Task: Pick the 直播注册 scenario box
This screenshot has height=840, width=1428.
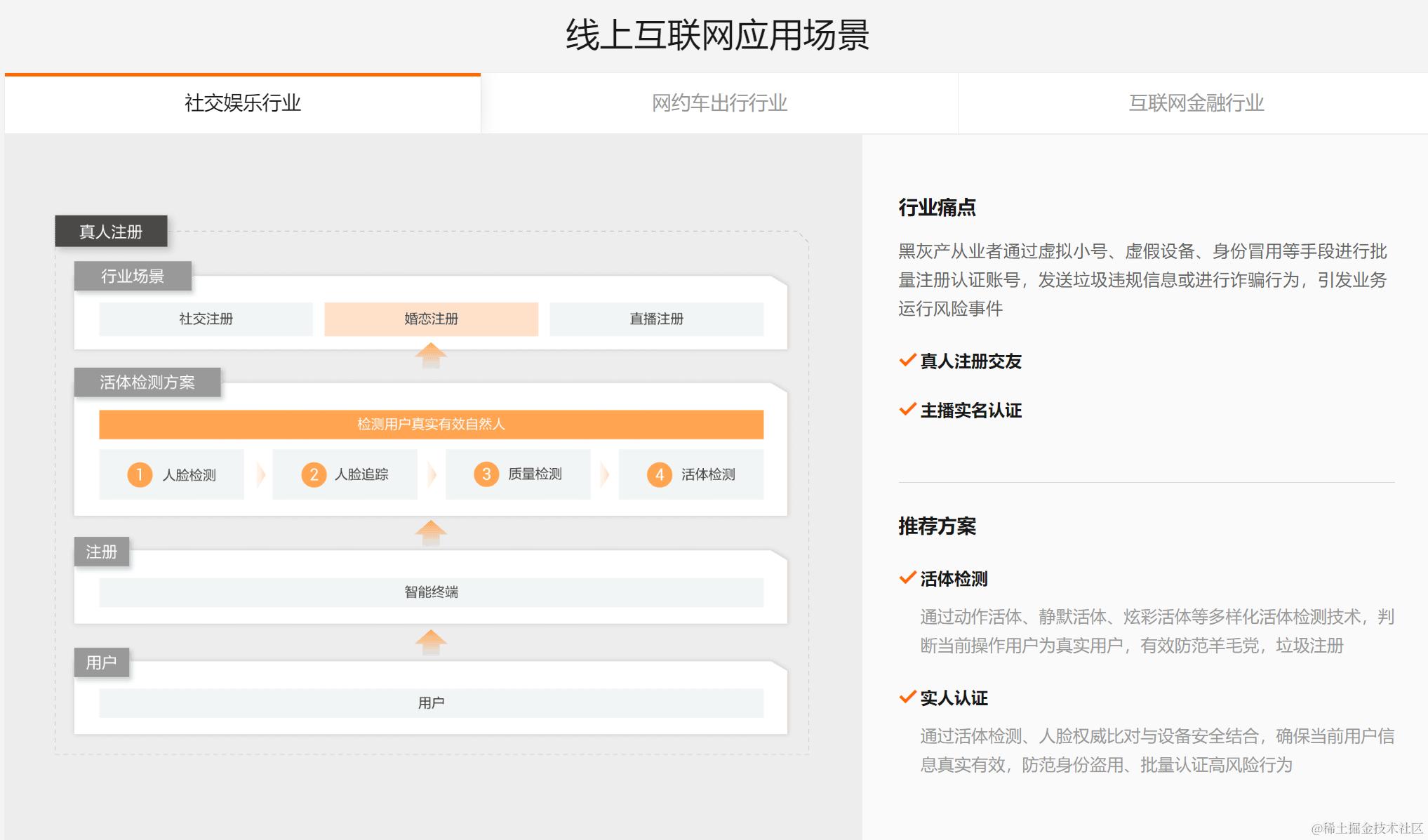Action: pyautogui.click(x=656, y=319)
